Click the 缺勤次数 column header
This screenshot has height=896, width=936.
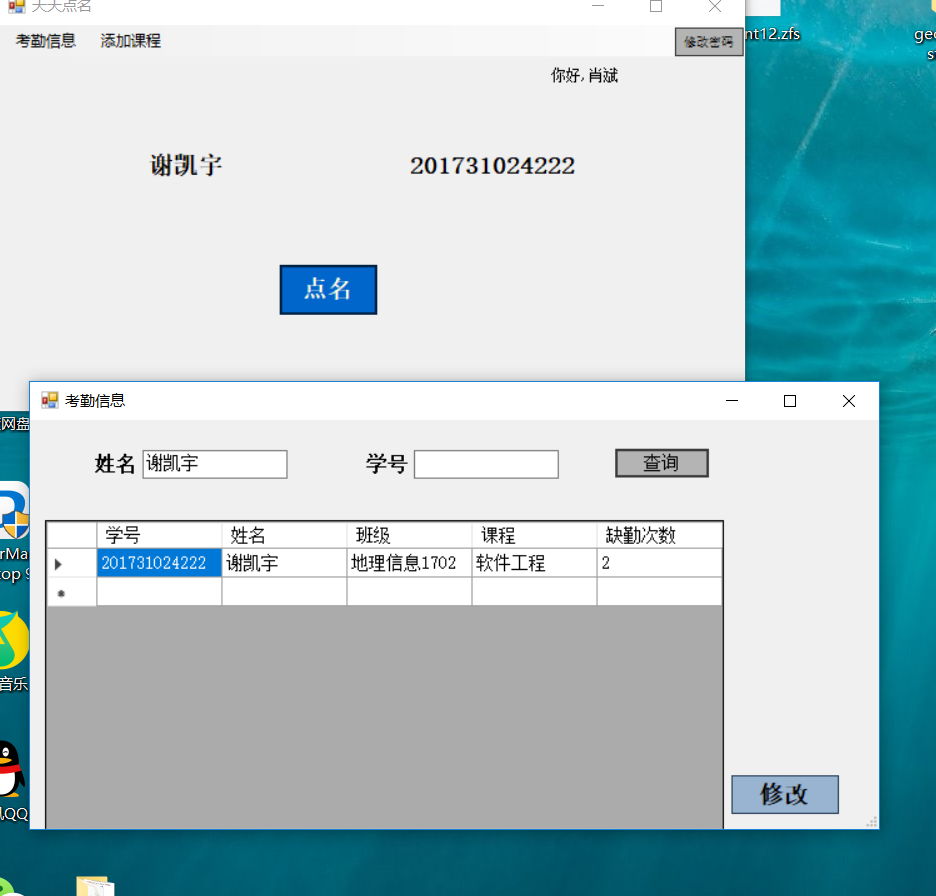[660, 535]
